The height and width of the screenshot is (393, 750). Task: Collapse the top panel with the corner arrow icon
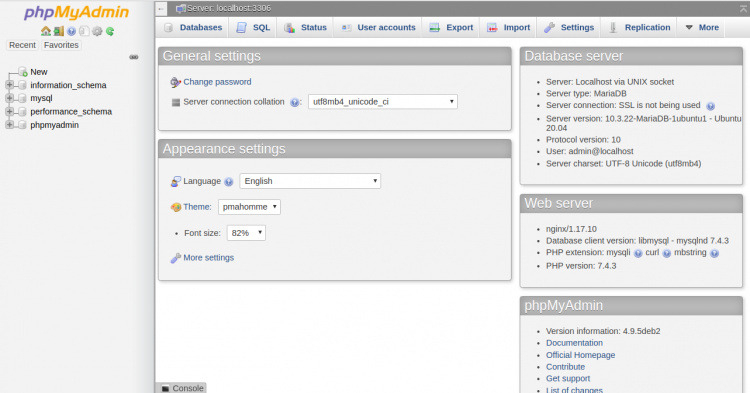[x=744, y=8]
